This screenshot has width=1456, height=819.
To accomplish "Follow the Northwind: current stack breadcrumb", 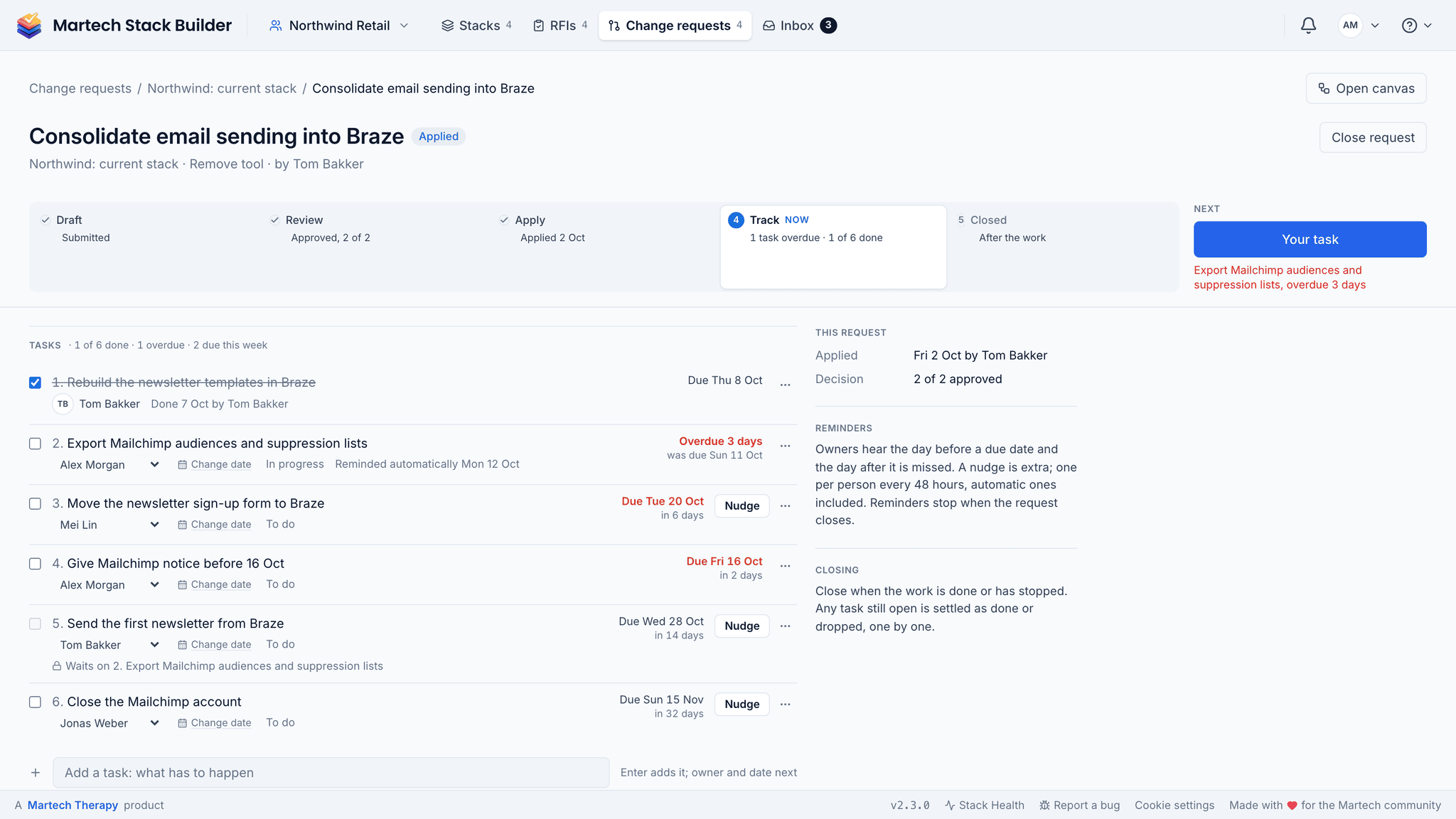I will [222, 88].
